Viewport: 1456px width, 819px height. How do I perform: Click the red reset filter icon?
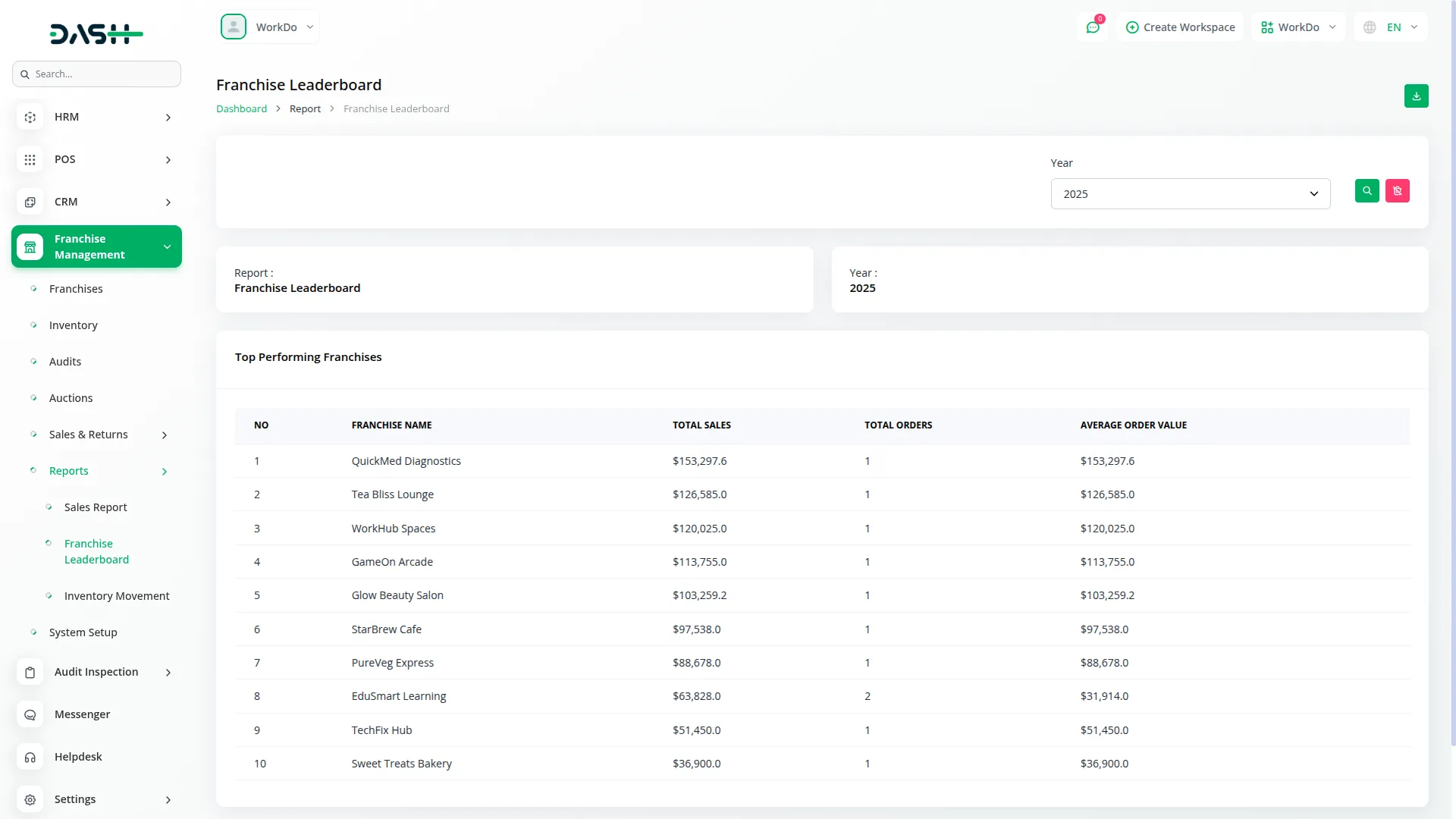(1397, 191)
